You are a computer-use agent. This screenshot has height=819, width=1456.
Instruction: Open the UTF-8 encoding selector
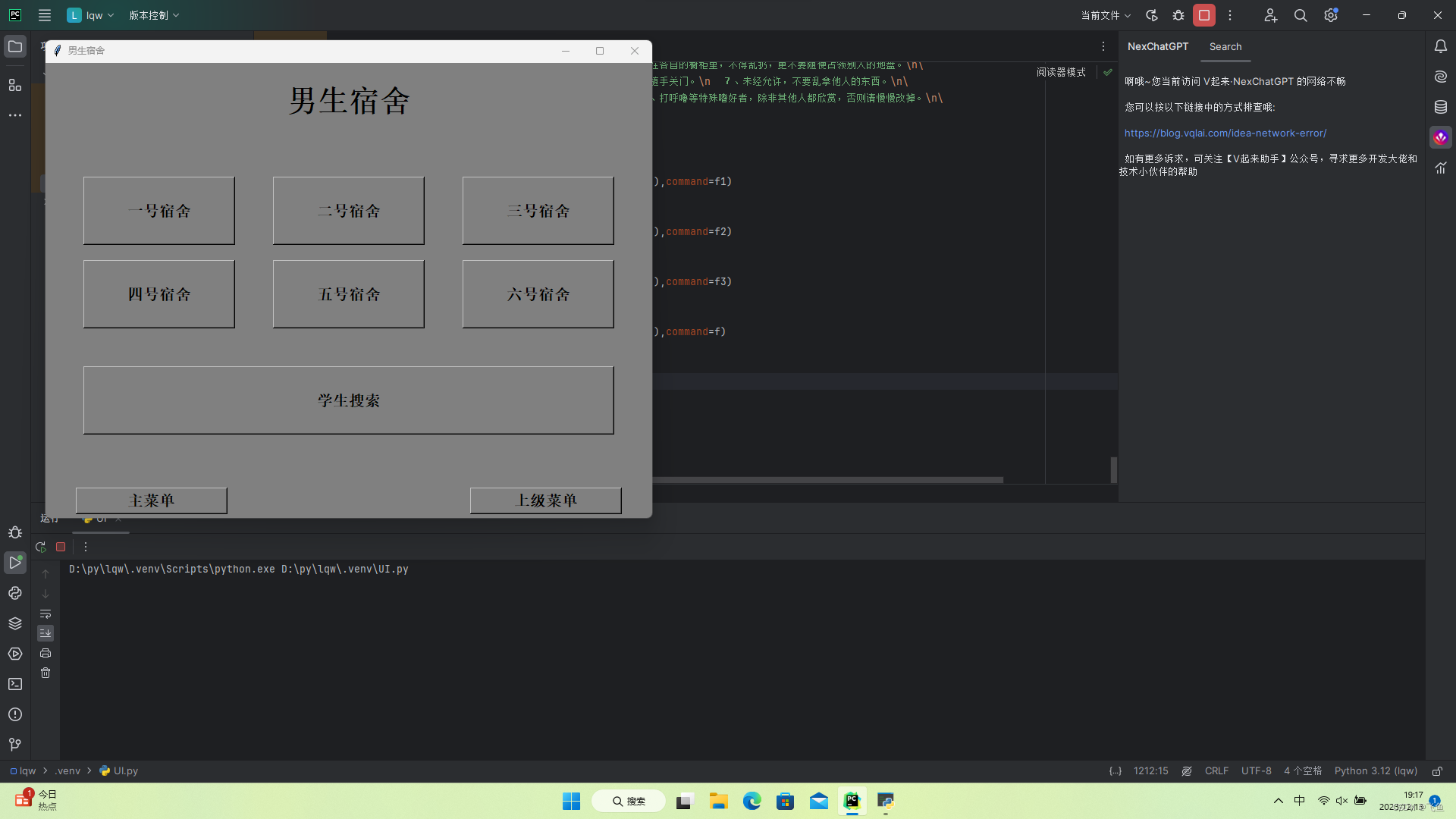click(1257, 770)
